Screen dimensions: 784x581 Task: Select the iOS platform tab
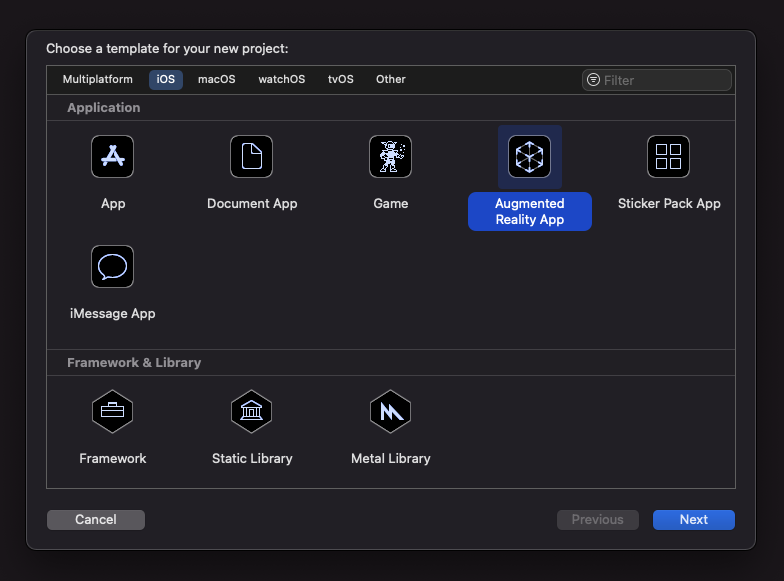pos(166,80)
